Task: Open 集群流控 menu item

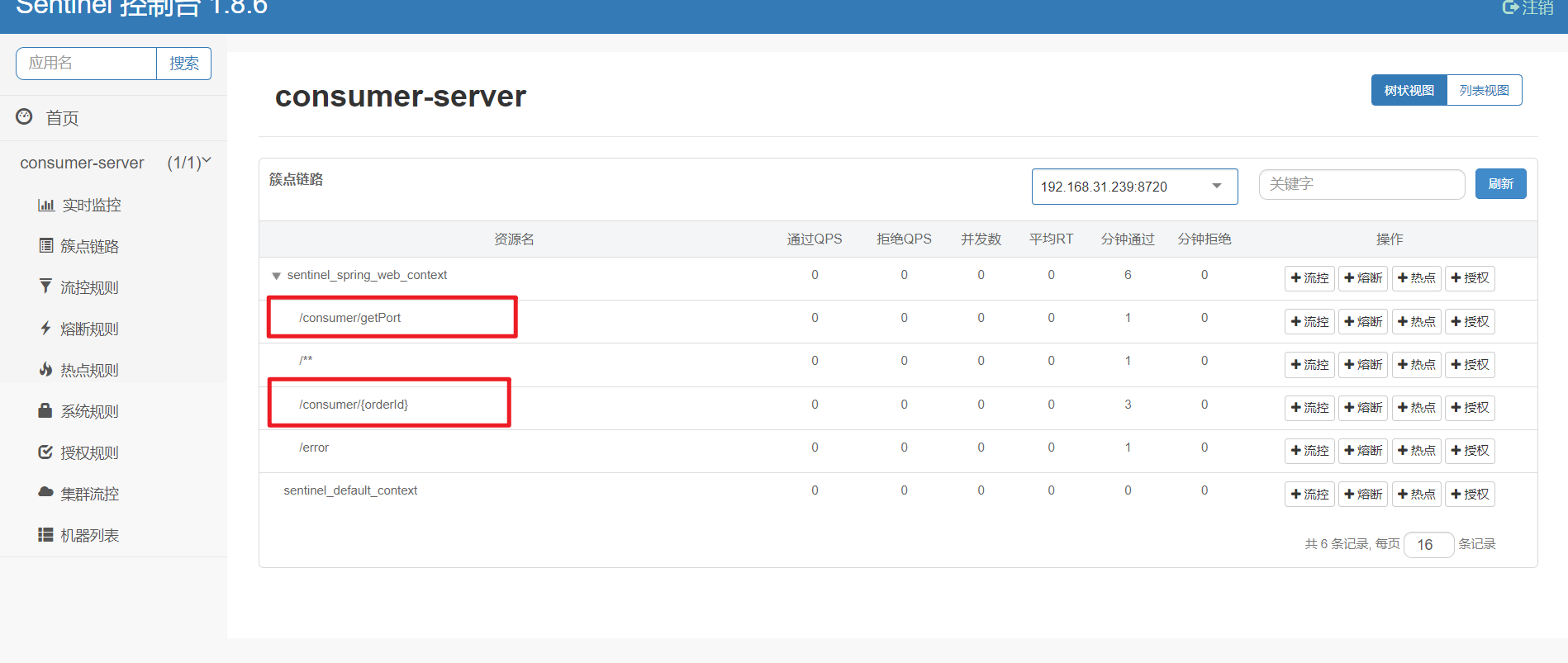Action: pyautogui.click(x=89, y=494)
